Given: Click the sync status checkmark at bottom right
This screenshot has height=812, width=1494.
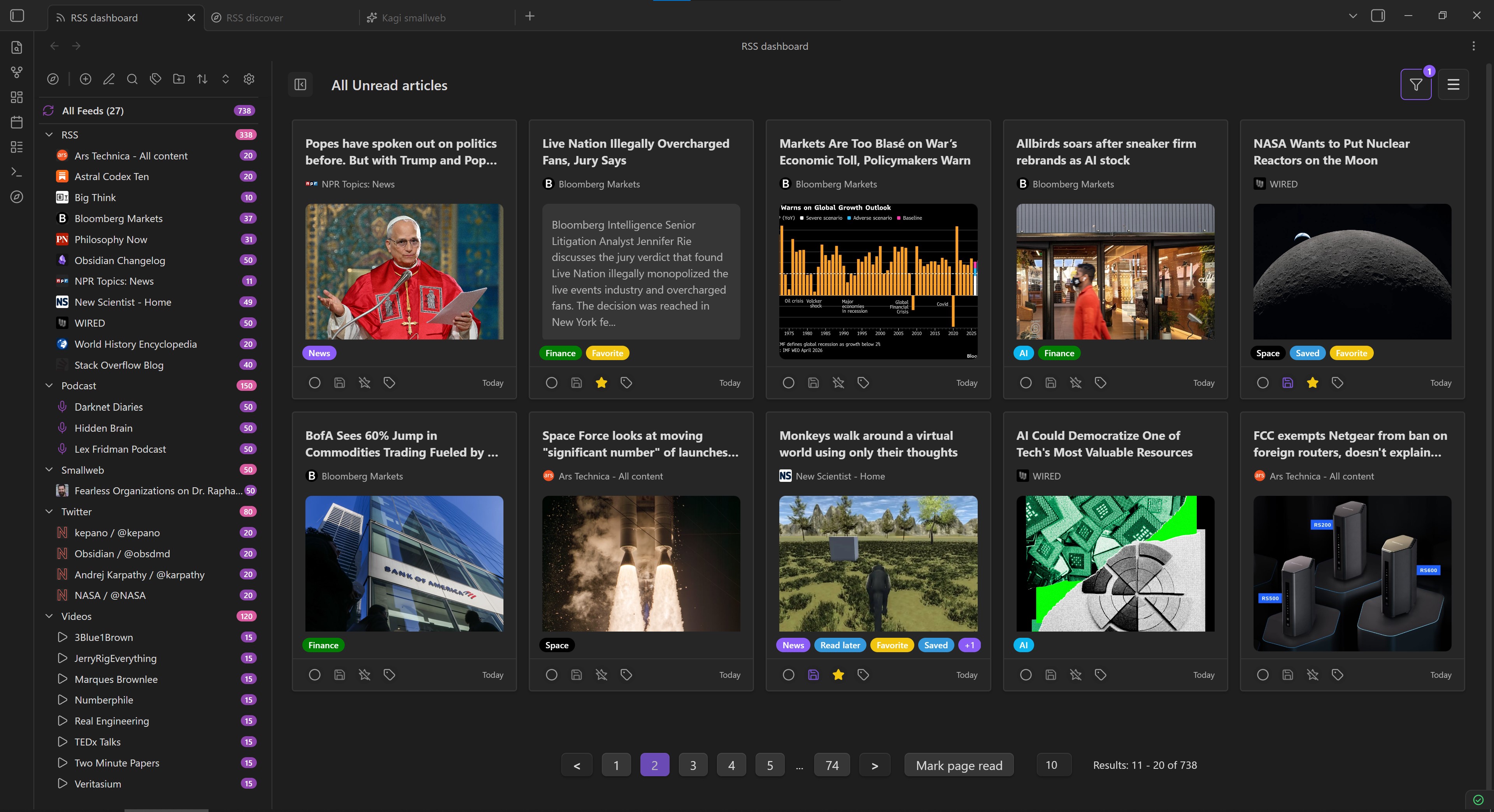Looking at the screenshot, I should [1478, 800].
